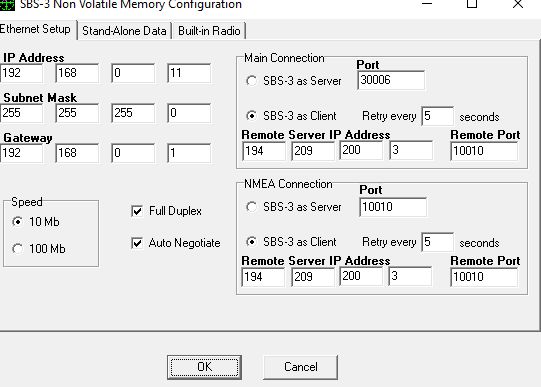
Task: Click NMEA Connection remote IP field 200
Action: point(361,276)
